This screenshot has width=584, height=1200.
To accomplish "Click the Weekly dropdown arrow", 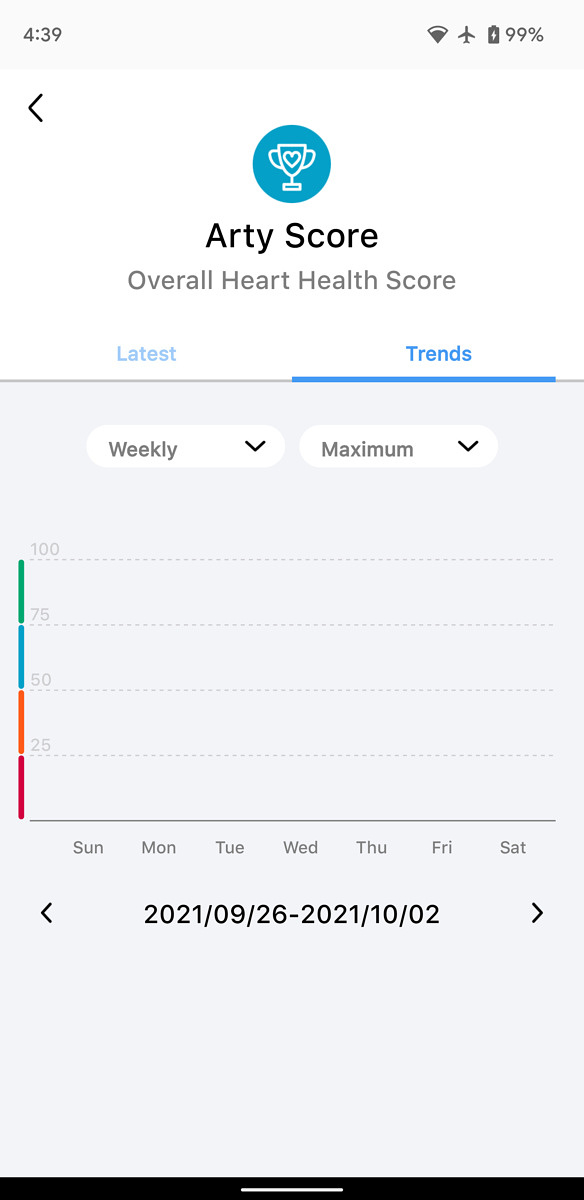I will pos(255,446).
